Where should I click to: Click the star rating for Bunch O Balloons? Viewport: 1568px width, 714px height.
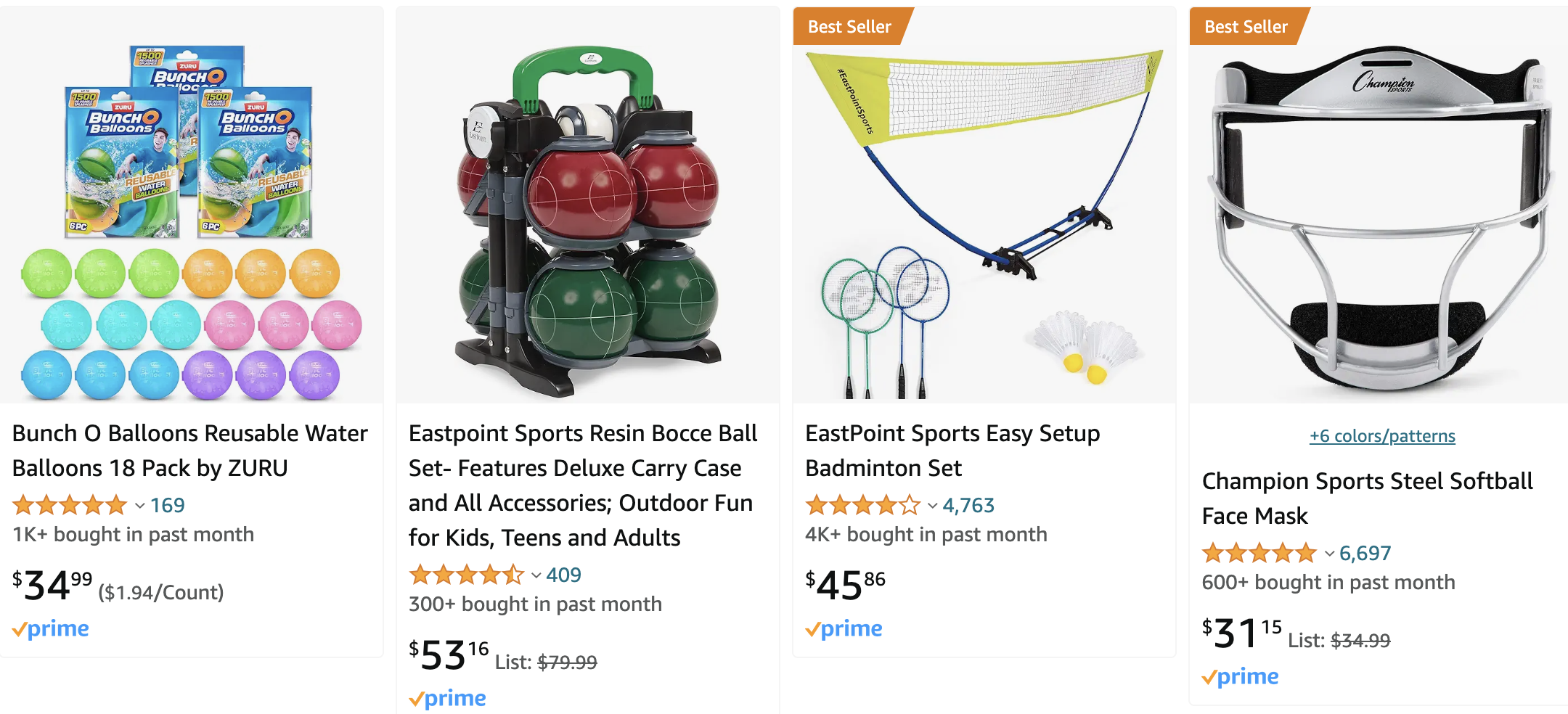[x=69, y=505]
